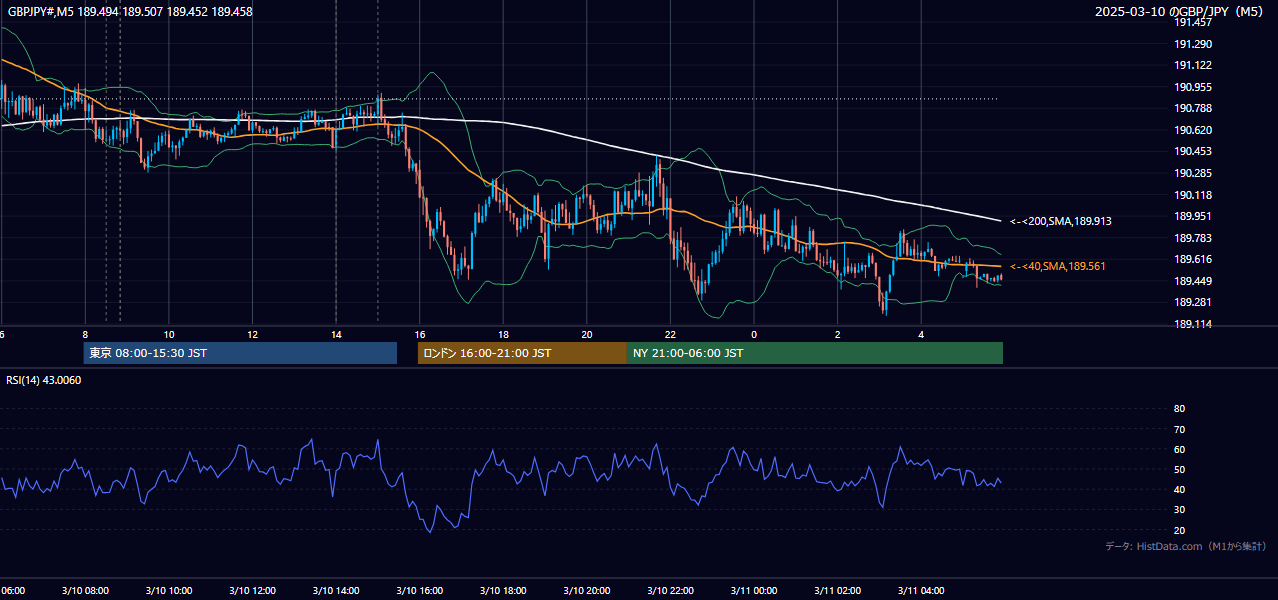Click price axis value 190.285
The height and width of the screenshot is (600, 1278).
(1193, 173)
